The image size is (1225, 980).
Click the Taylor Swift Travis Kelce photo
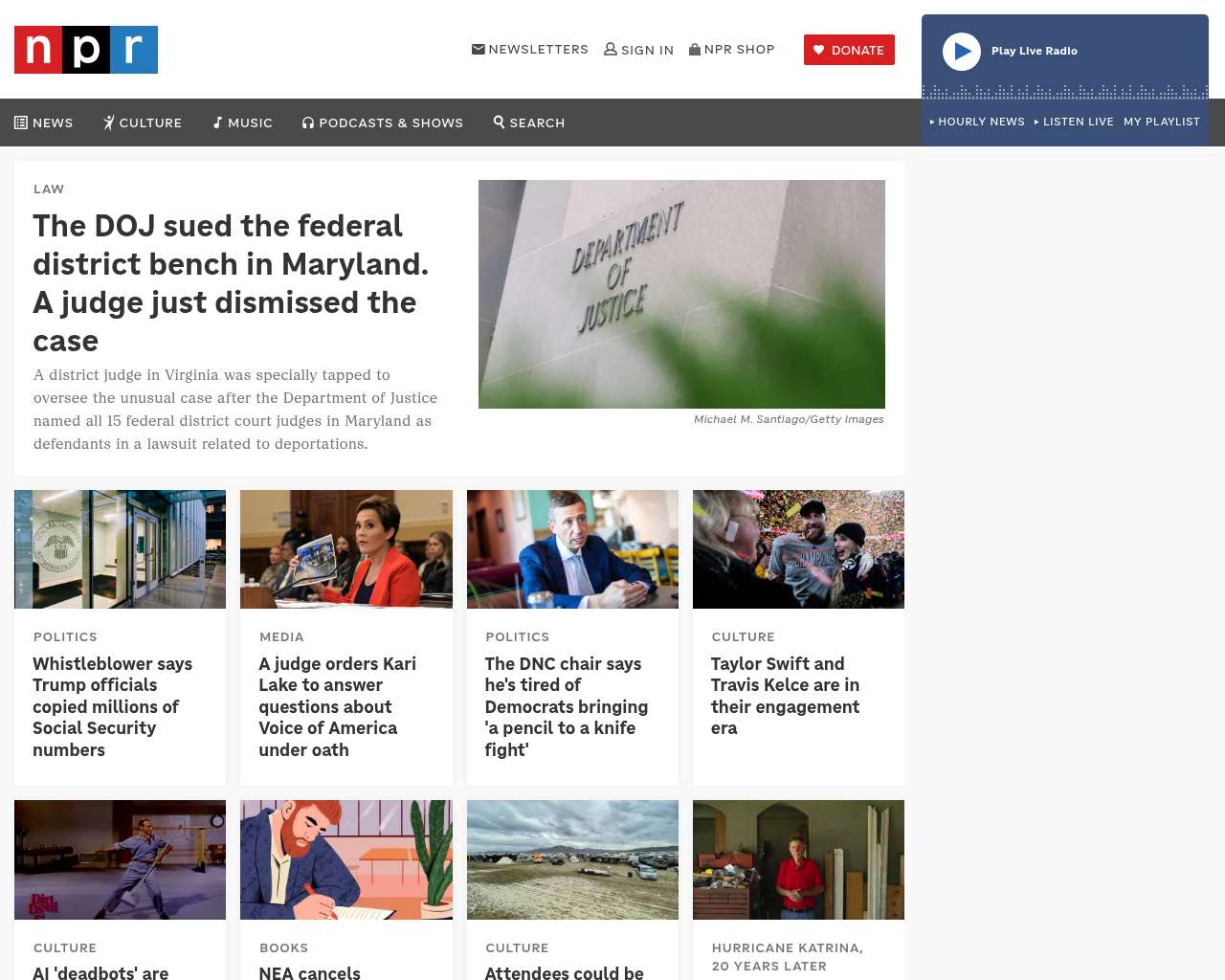tap(798, 549)
